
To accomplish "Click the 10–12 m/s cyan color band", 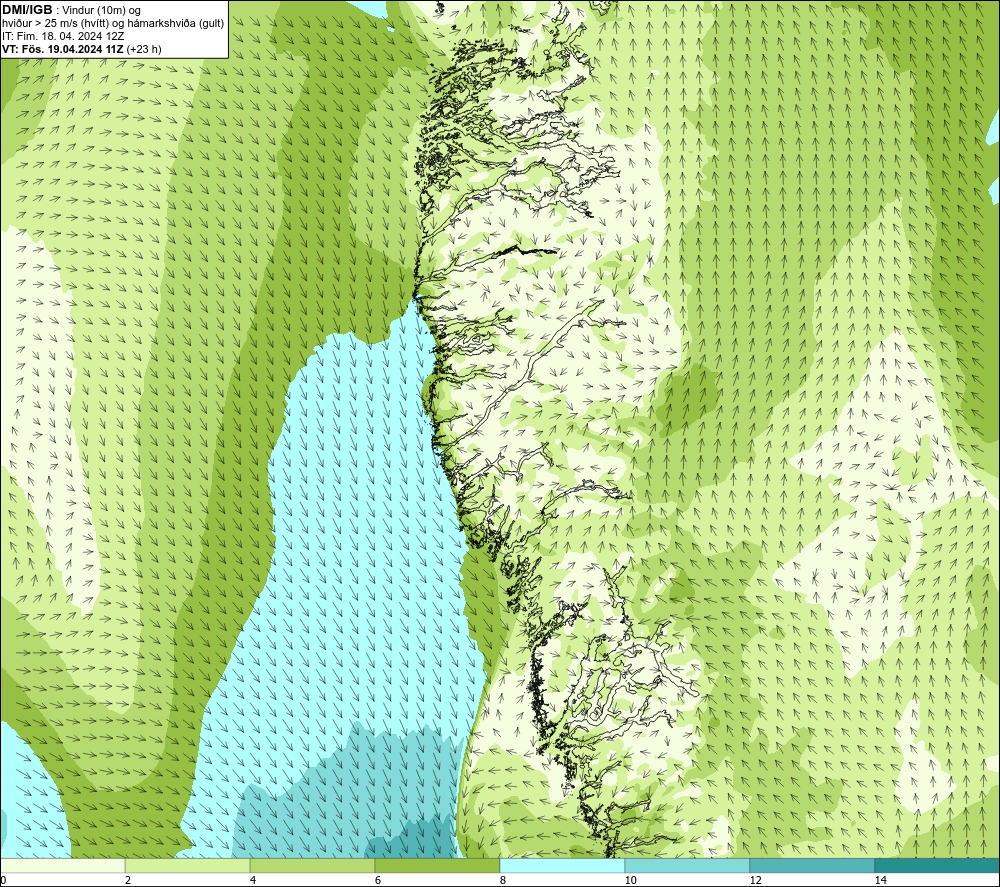I will tap(688, 865).
